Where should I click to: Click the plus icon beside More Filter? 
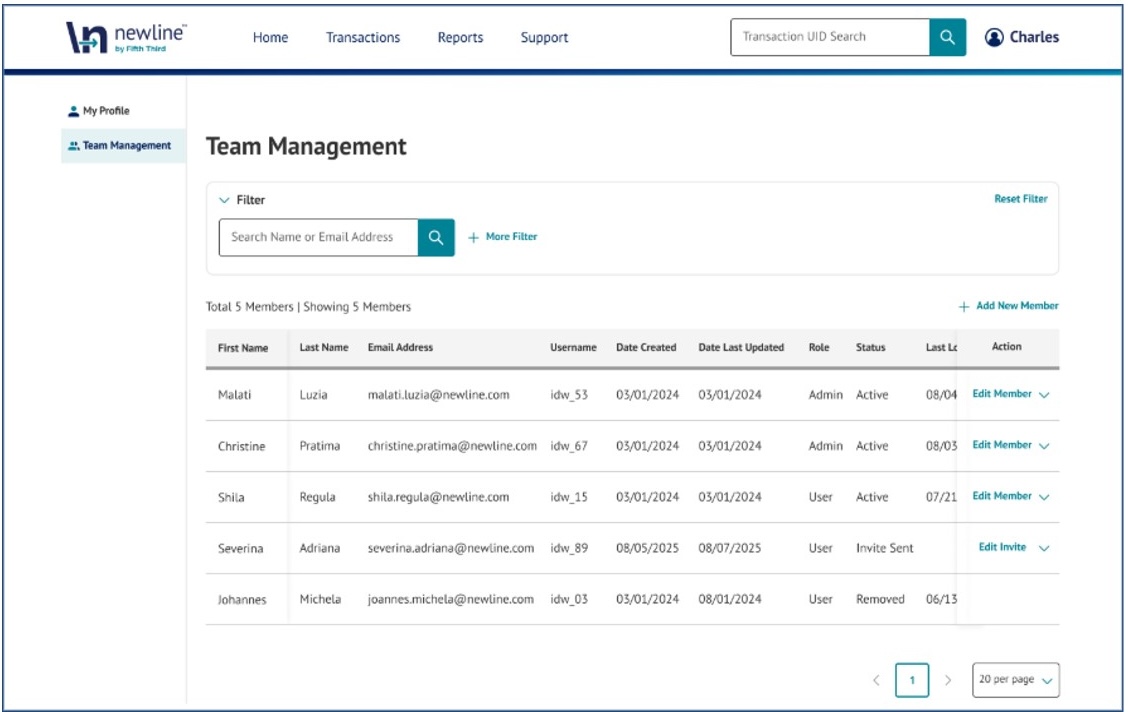(x=474, y=238)
